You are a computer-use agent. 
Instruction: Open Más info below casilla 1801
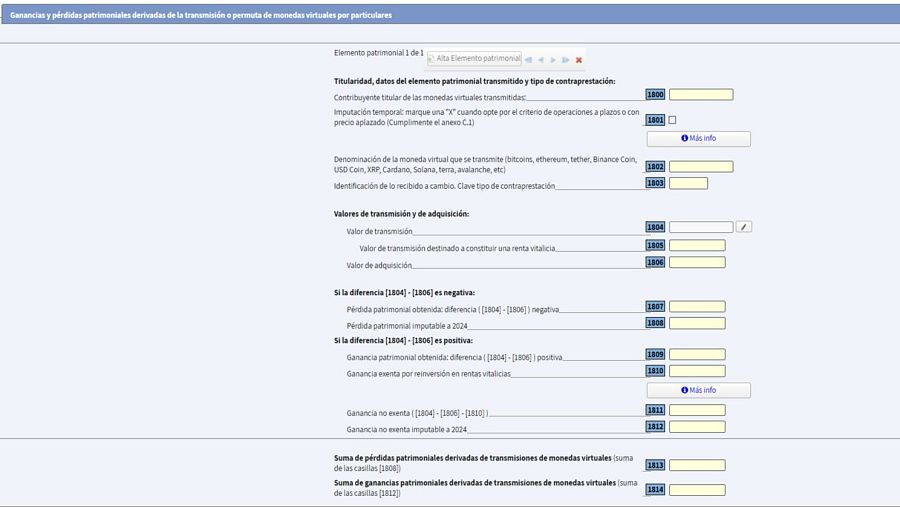click(699, 138)
